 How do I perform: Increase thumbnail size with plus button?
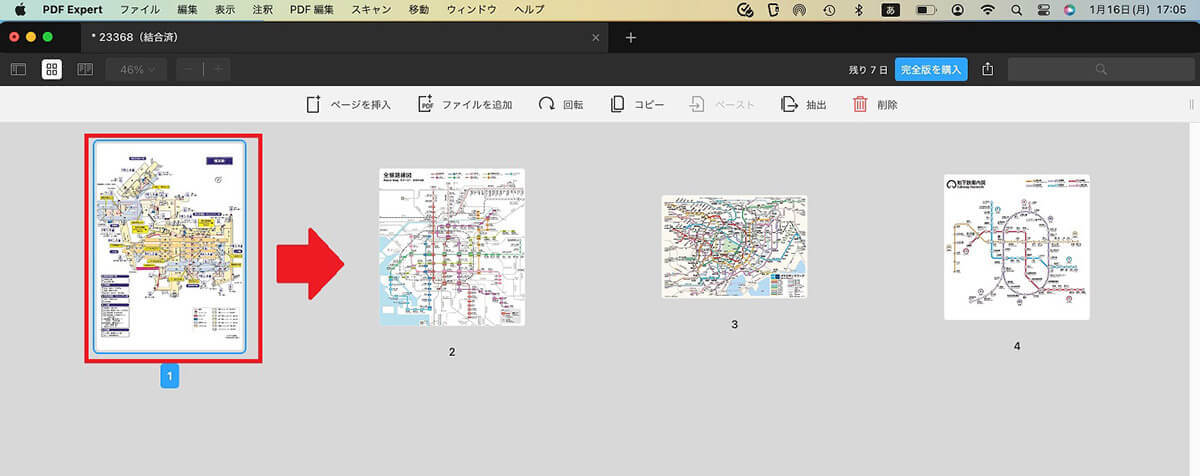(x=217, y=70)
